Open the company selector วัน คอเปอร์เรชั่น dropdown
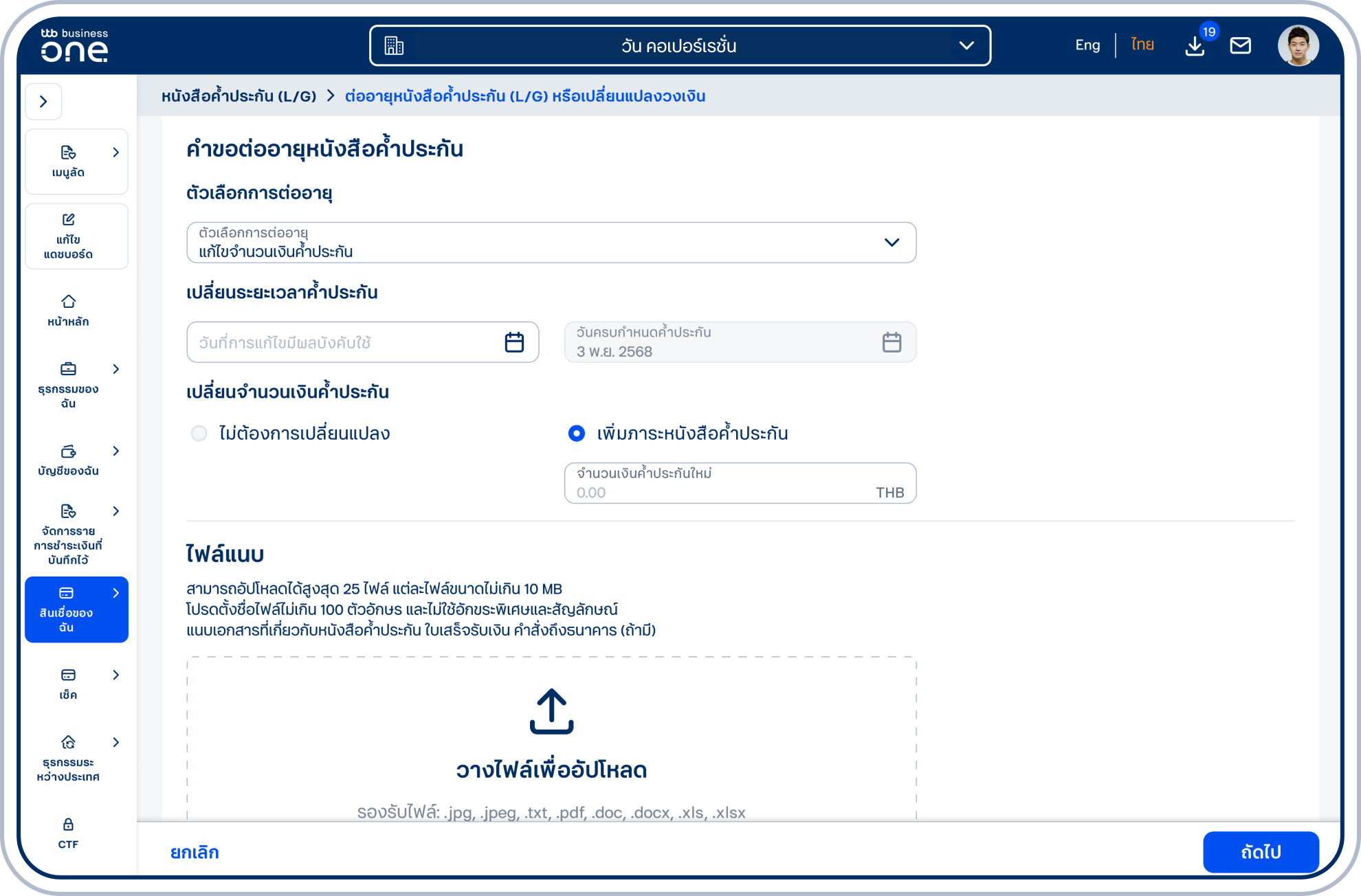Image resolution: width=1361 pixels, height=896 pixels. coord(679,46)
